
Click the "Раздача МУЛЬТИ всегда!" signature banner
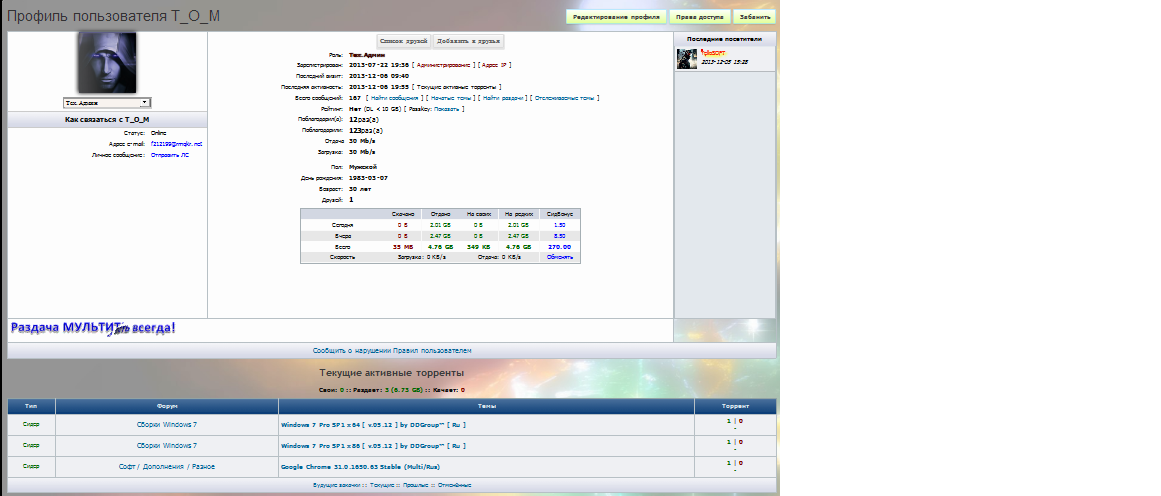click(x=93, y=328)
